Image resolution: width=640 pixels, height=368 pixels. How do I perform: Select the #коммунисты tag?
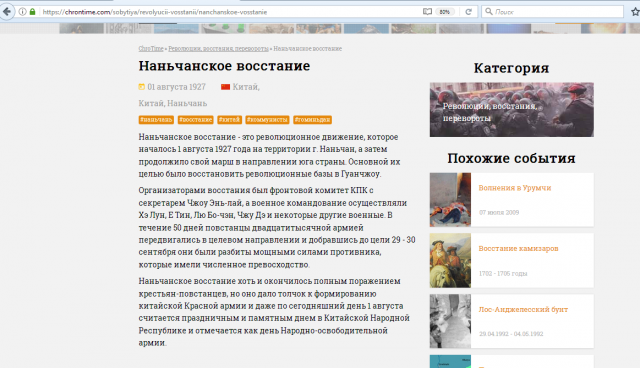[267, 120]
